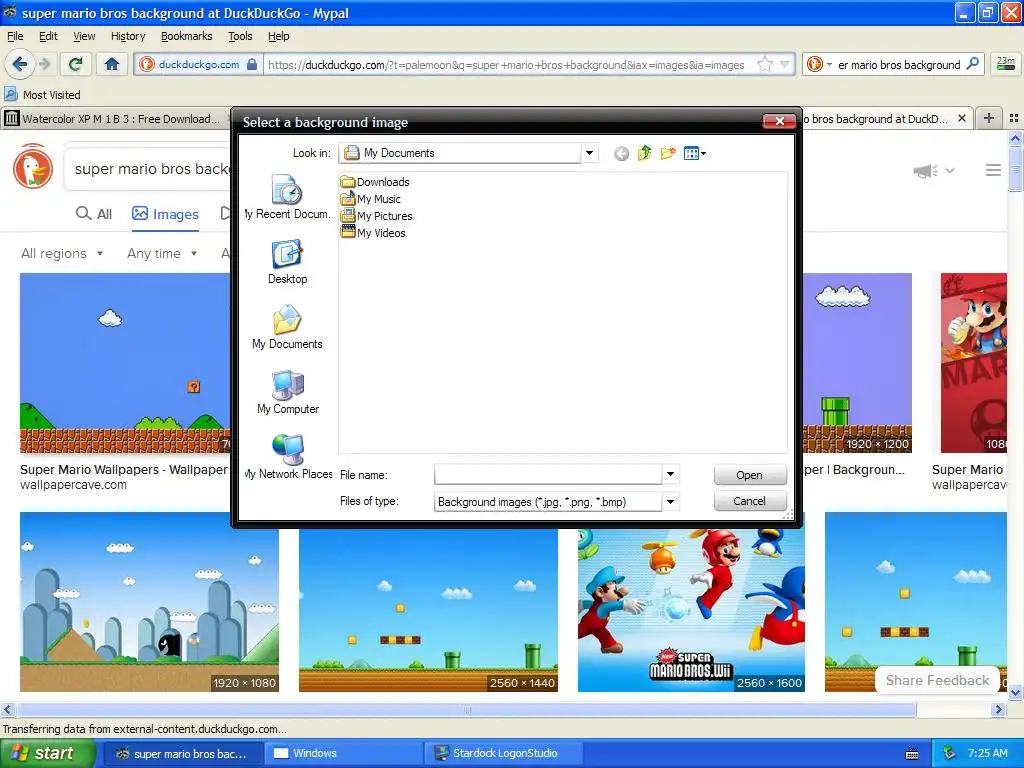Expand the Look in folder dropdown
This screenshot has height=768, width=1024.
(589, 153)
